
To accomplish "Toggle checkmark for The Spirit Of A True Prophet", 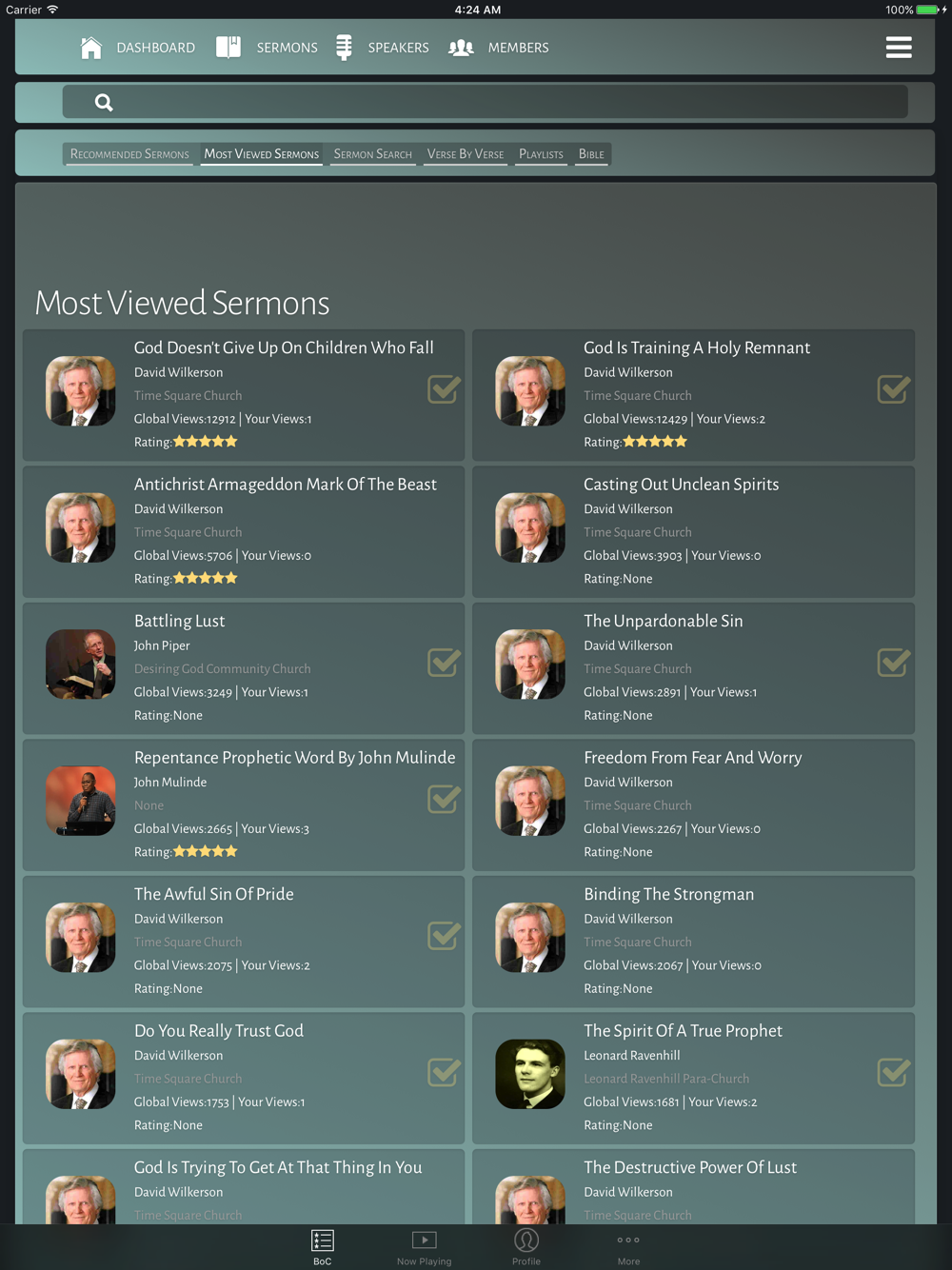I will coord(894,1072).
